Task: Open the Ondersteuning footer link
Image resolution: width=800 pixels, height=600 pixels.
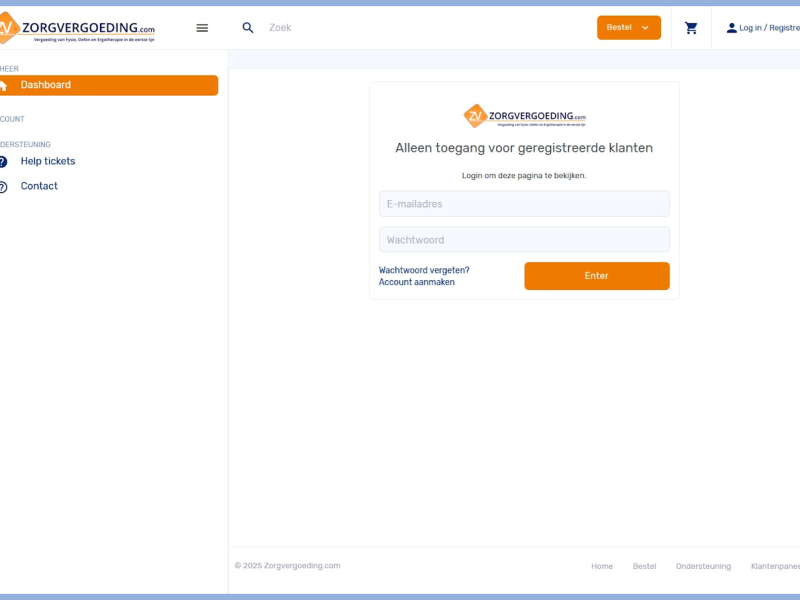Action: coord(703,566)
